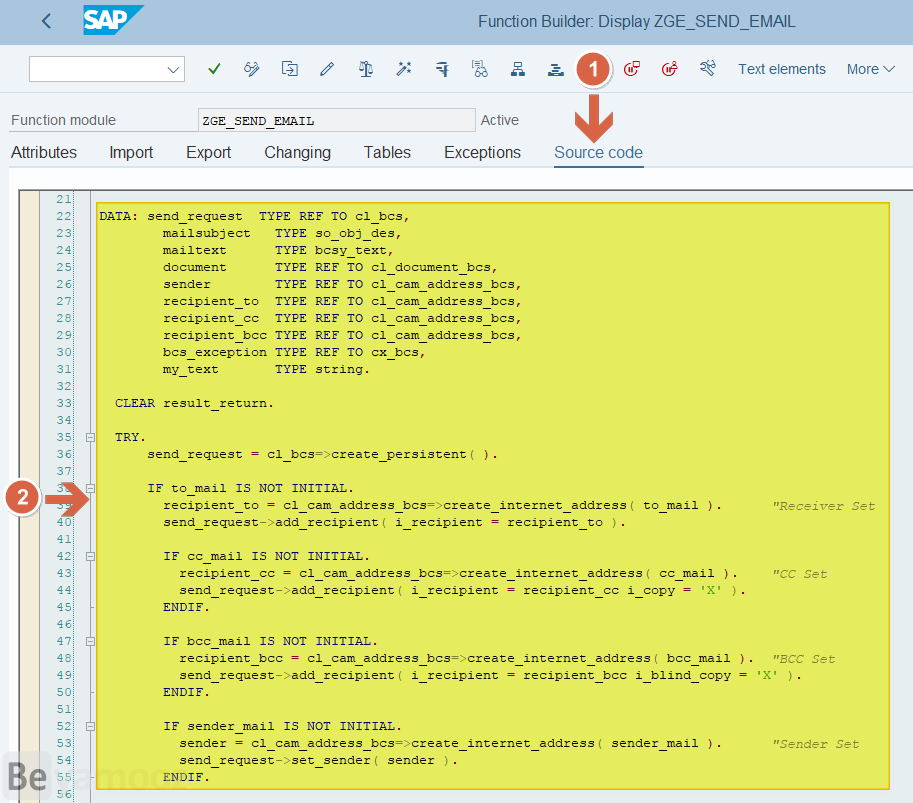Viewport: 913px width, 803px height.
Task: Click the mailtext TYPE bcsy_text line
Action: 278,250
